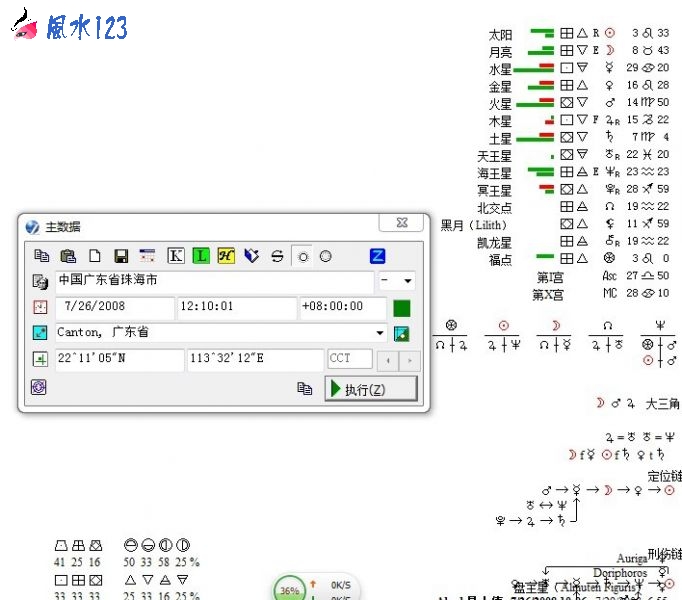This screenshot has height=600, width=682.
Task: Click the copy icon beside execute button
Action: click(305, 389)
